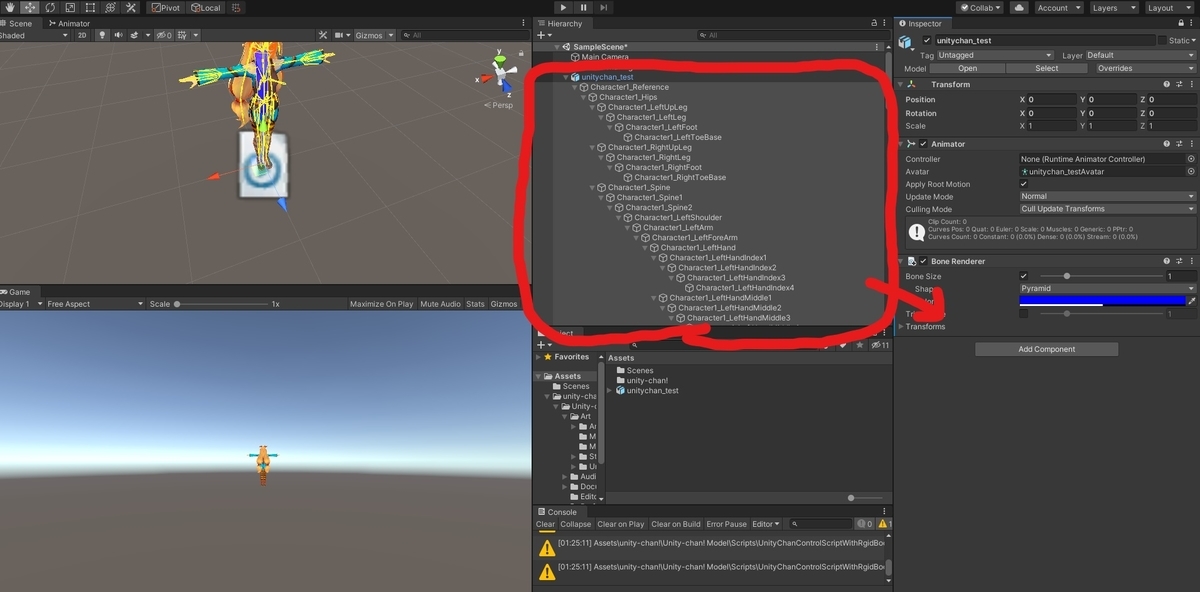Switch to the Animator tab
The width and height of the screenshot is (1200, 592).
click(67, 23)
